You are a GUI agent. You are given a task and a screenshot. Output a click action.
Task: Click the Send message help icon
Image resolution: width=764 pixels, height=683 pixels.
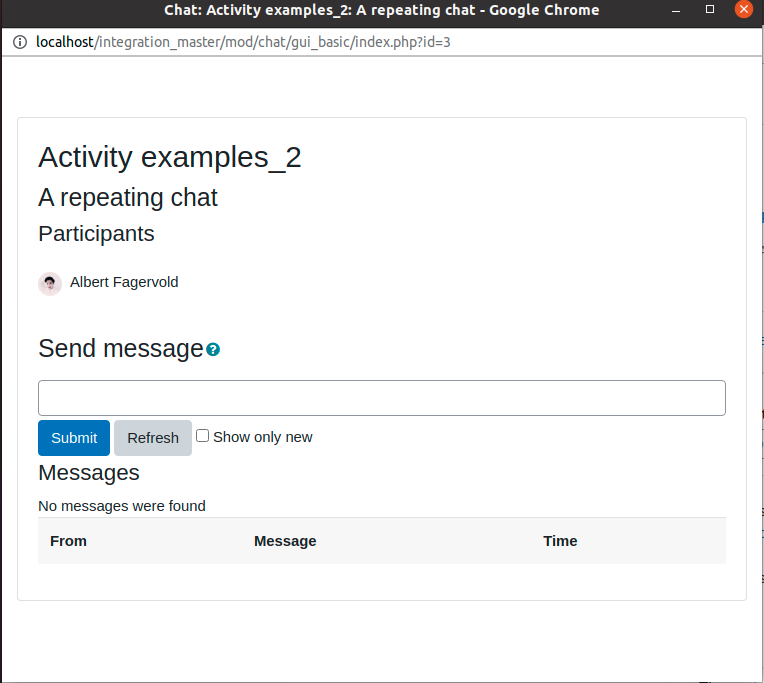point(213,349)
